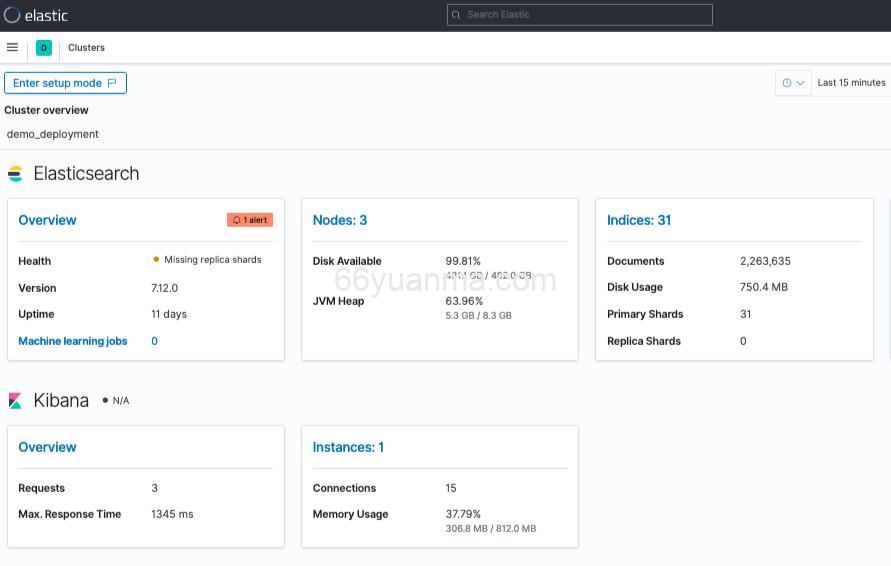Select the 5.3 GB / 8.3 GB text
891x566 pixels.
(x=478, y=315)
